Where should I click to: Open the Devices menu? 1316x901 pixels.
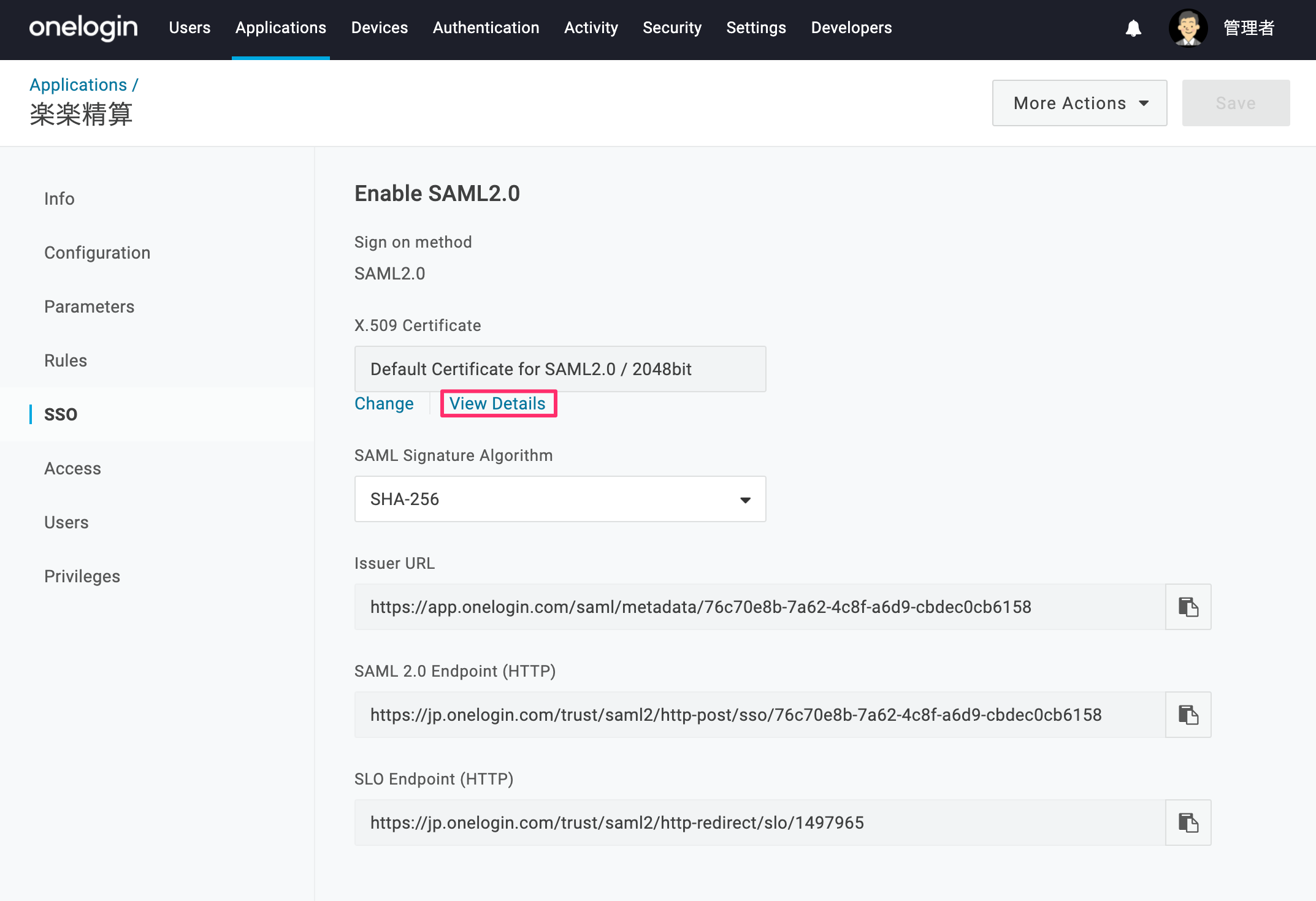(x=380, y=28)
